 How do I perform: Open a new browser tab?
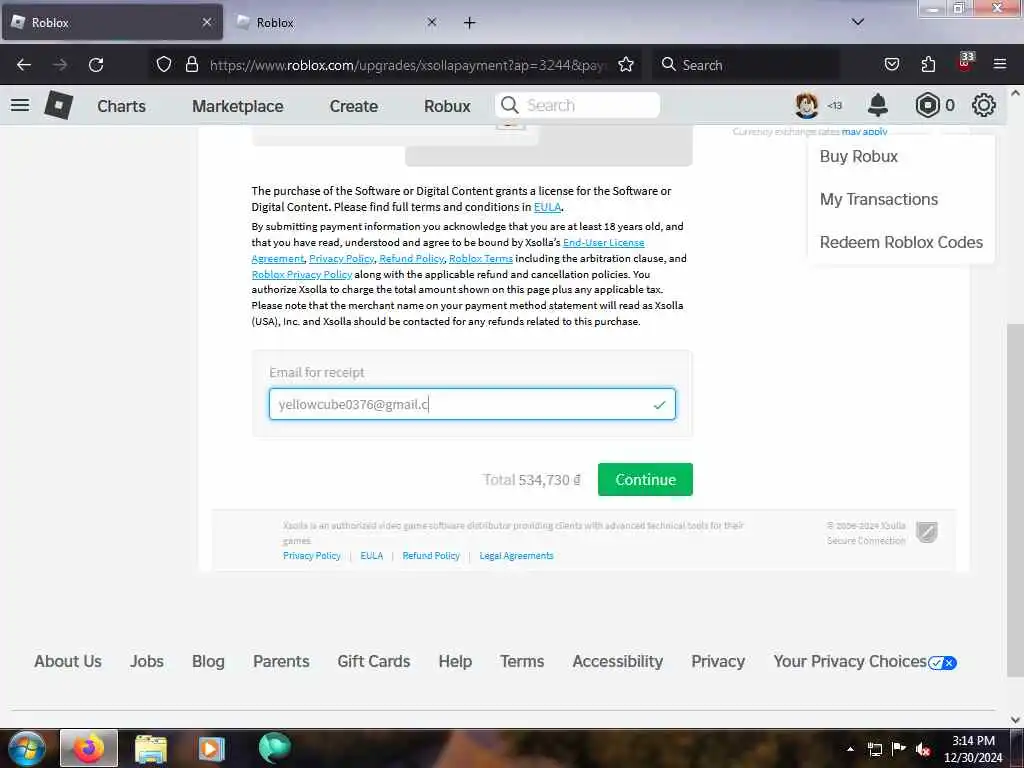(469, 23)
